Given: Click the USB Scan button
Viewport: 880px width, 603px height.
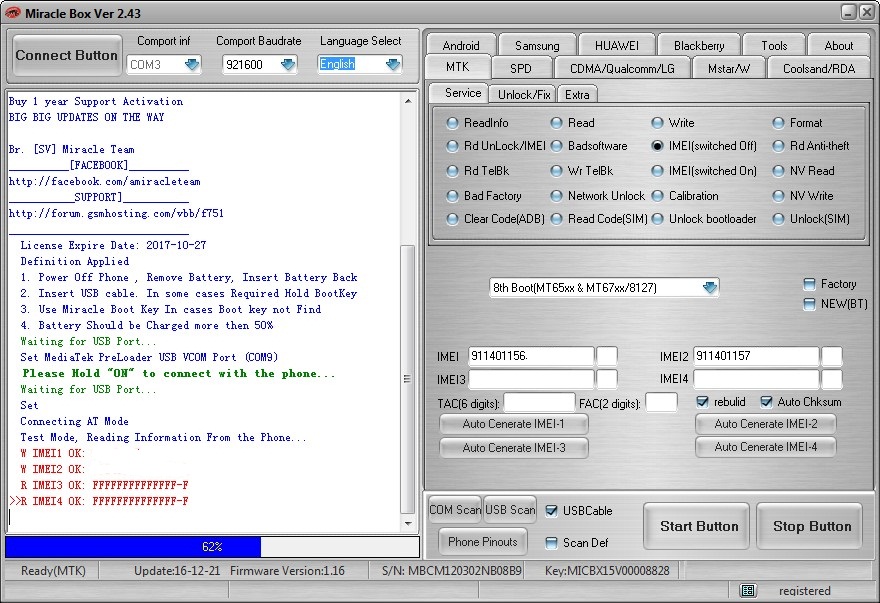Looking at the screenshot, I should point(510,510).
